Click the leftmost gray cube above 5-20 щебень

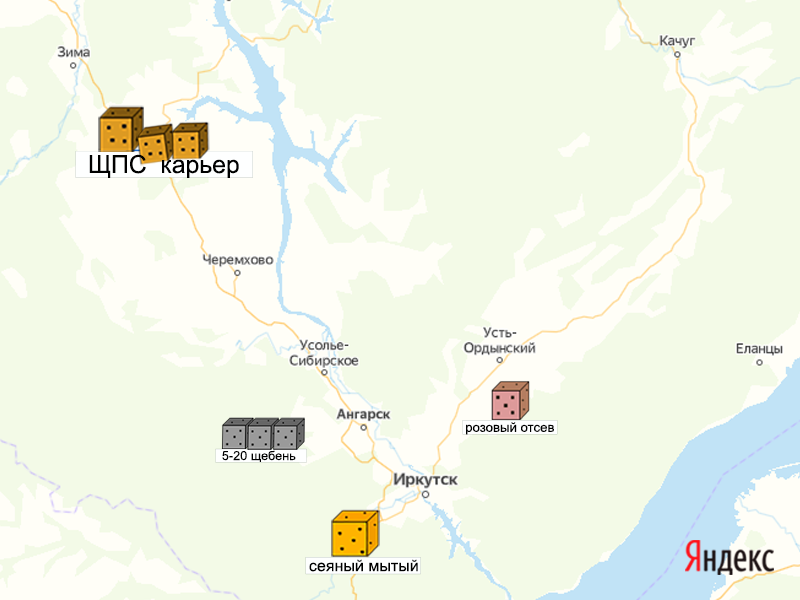tap(236, 434)
